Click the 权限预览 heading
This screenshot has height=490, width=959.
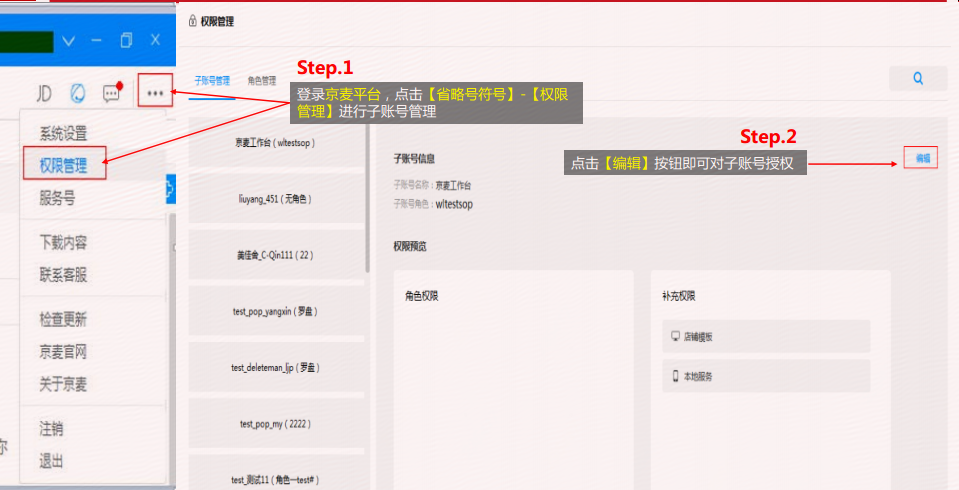410,247
